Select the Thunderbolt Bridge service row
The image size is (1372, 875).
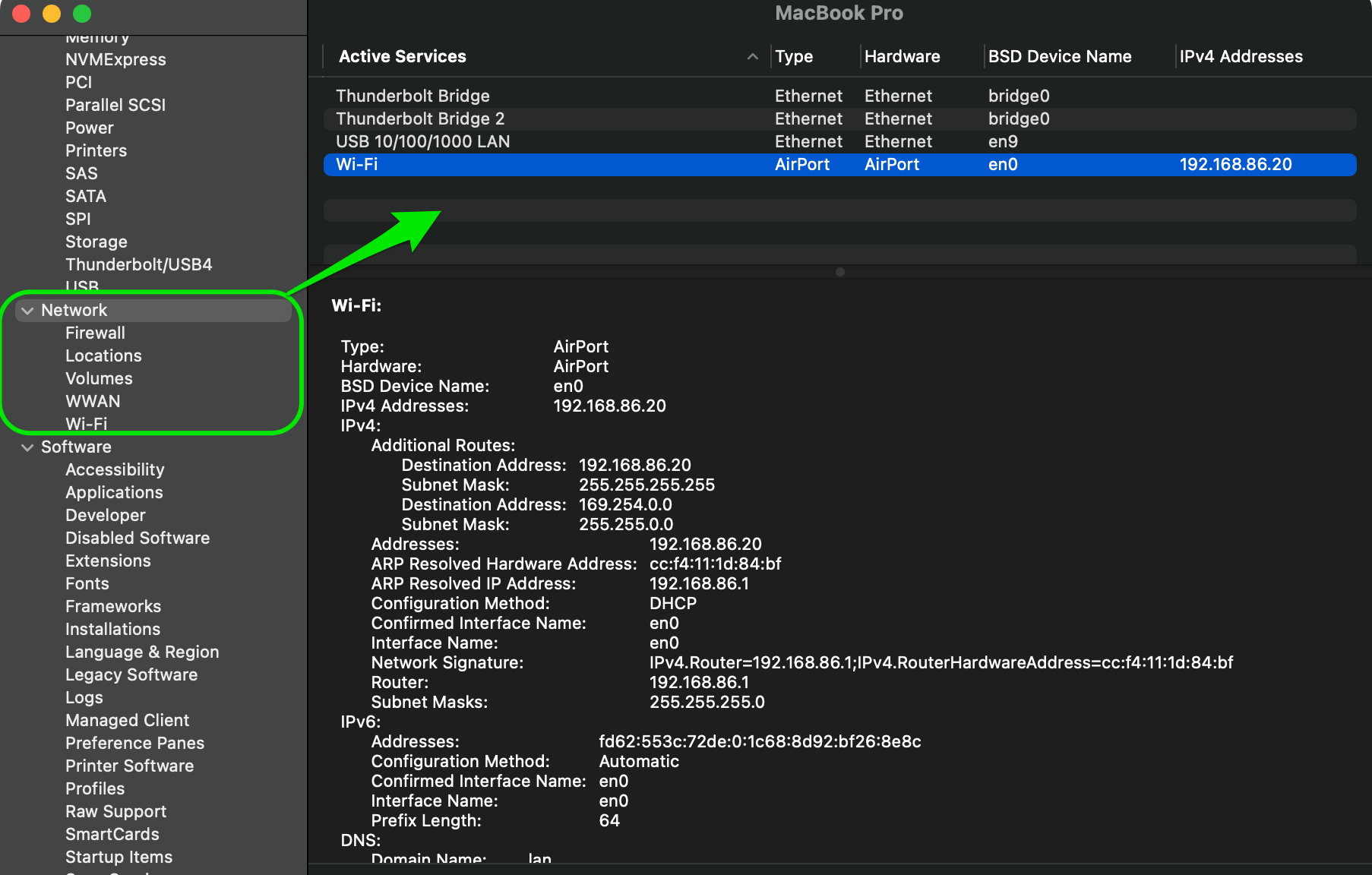tap(413, 96)
